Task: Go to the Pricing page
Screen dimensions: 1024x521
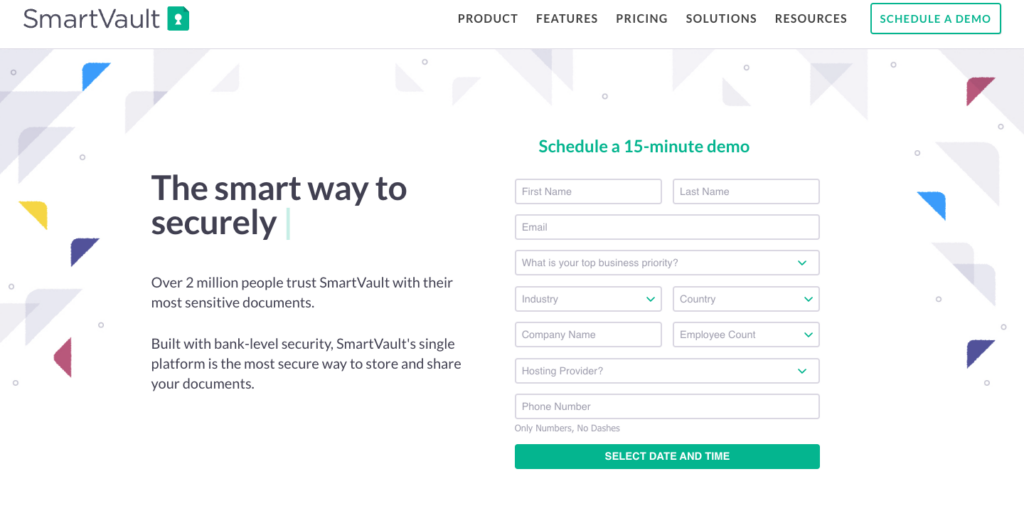Action: click(x=641, y=19)
